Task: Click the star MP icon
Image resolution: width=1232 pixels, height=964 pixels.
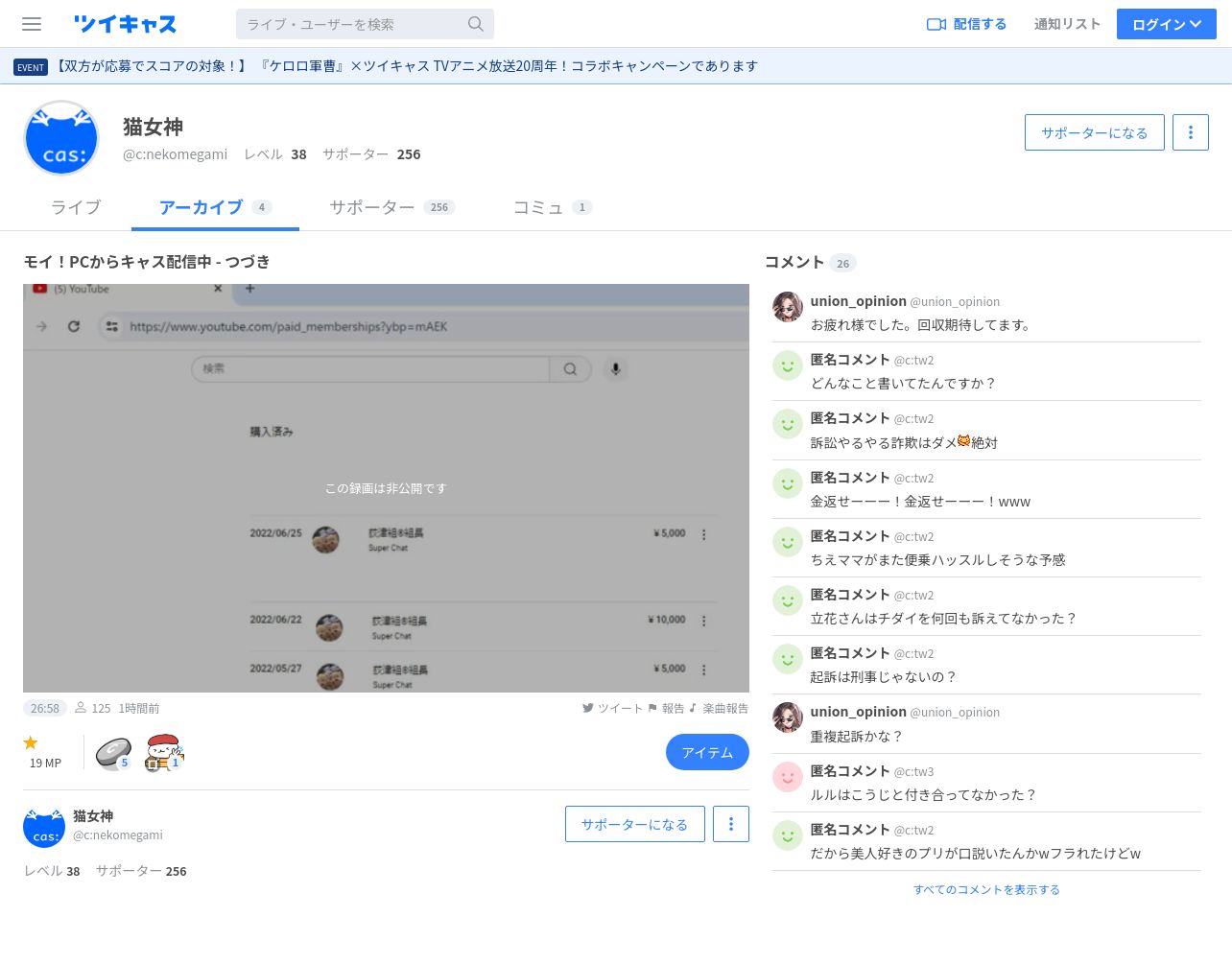Action: coord(31,742)
